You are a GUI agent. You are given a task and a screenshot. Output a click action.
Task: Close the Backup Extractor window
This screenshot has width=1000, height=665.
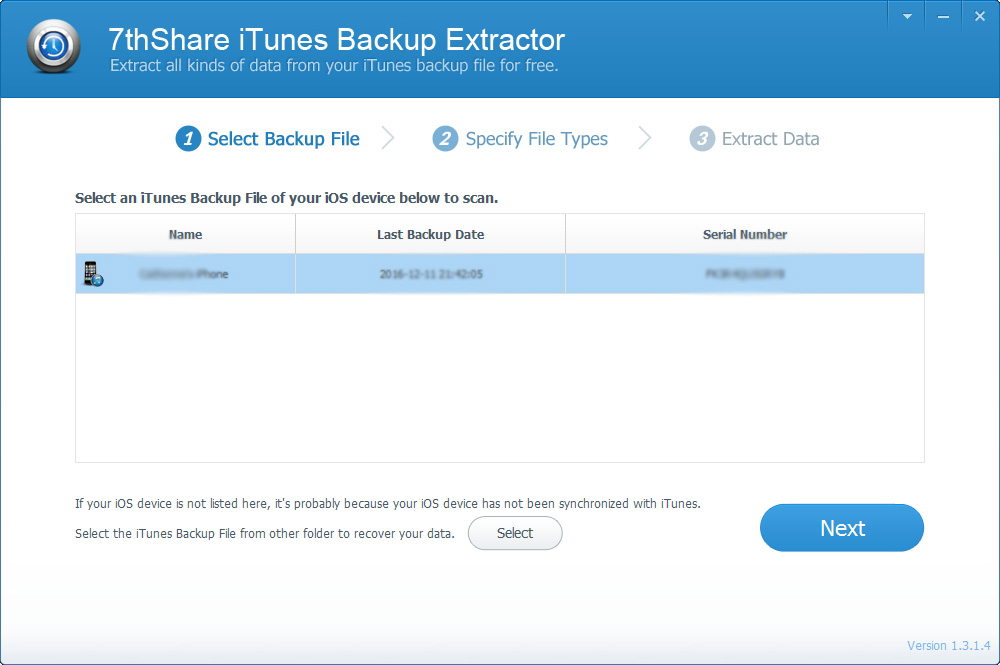click(x=980, y=17)
